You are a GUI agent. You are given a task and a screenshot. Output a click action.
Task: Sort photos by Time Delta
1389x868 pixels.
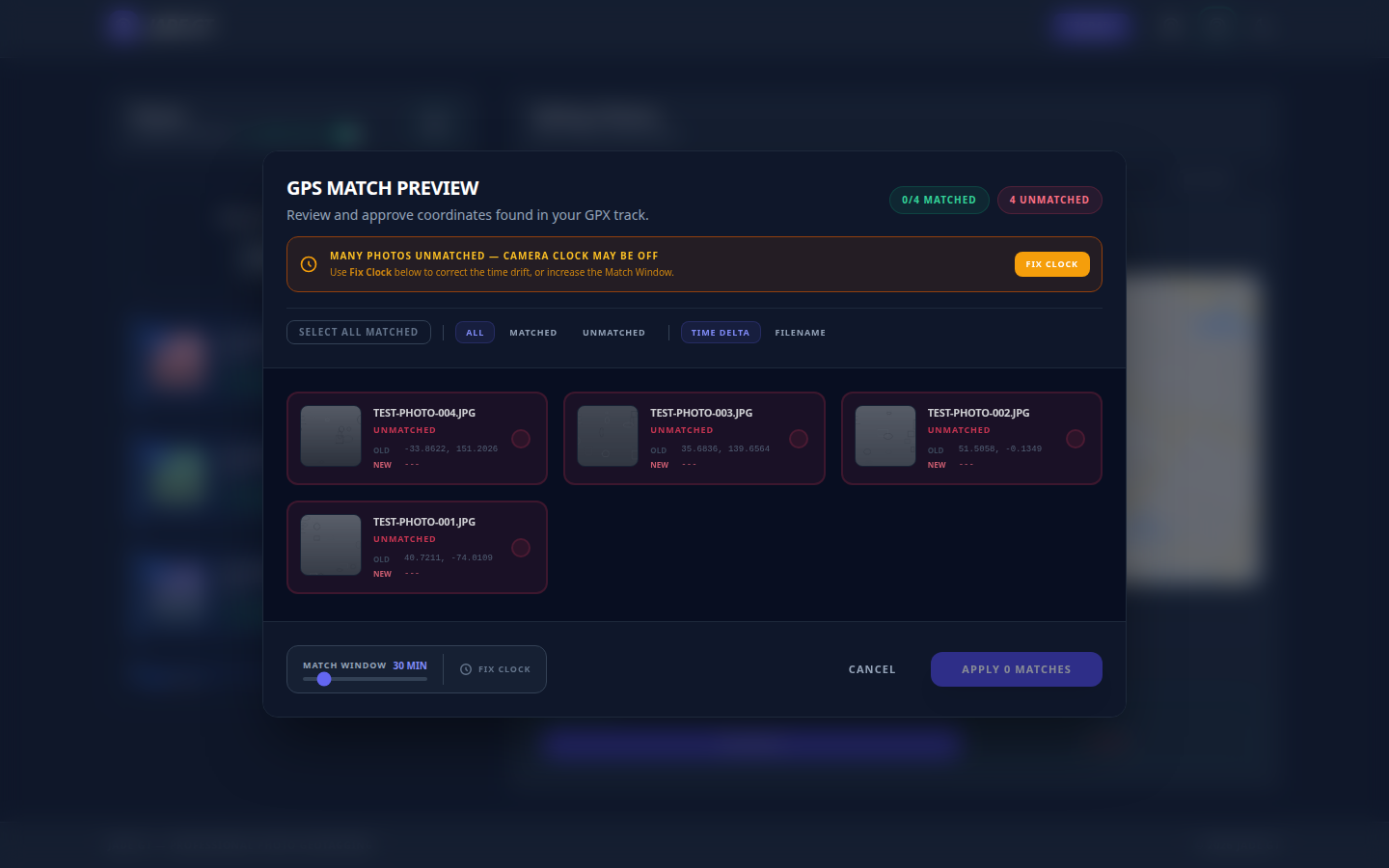click(721, 333)
